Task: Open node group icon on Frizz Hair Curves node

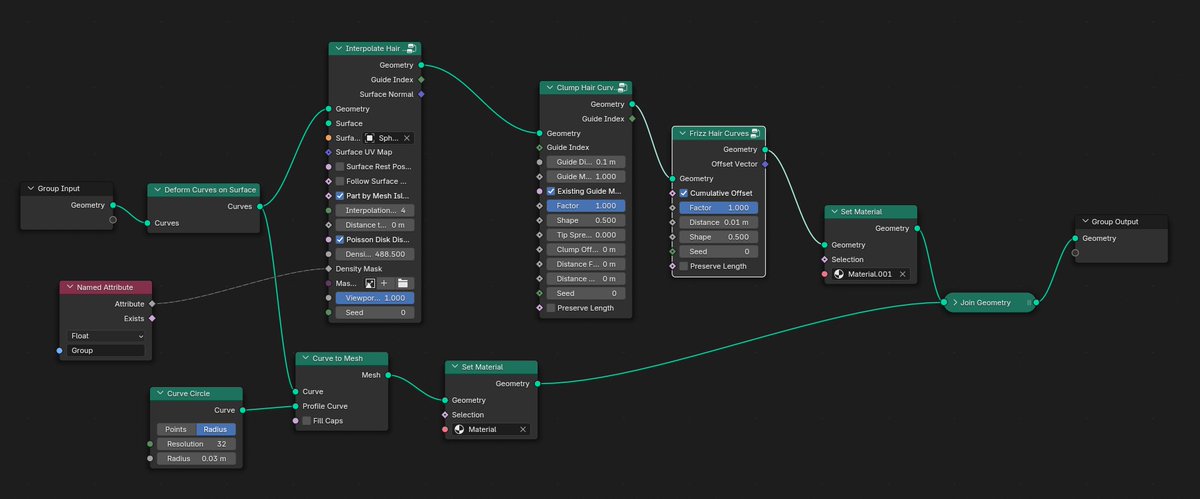Action: (755, 133)
